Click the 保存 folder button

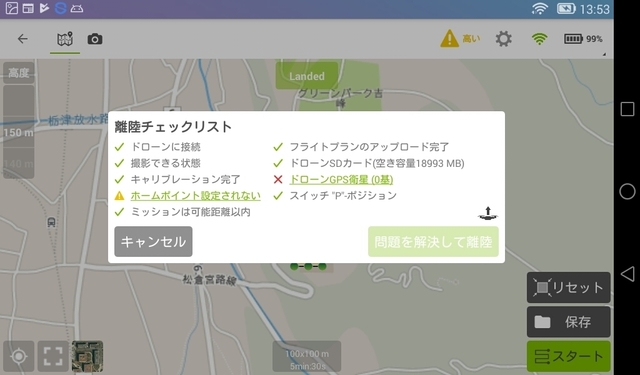pos(569,322)
